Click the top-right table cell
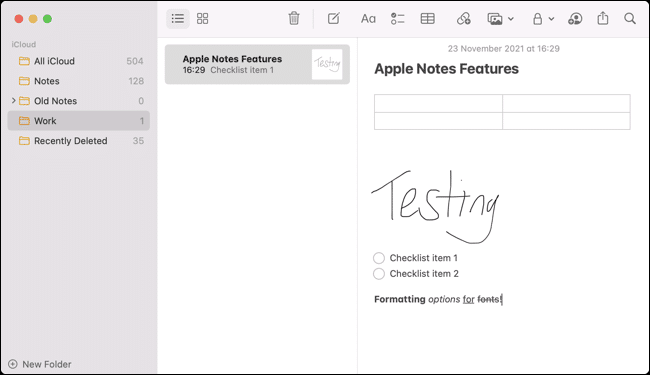 click(566, 104)
